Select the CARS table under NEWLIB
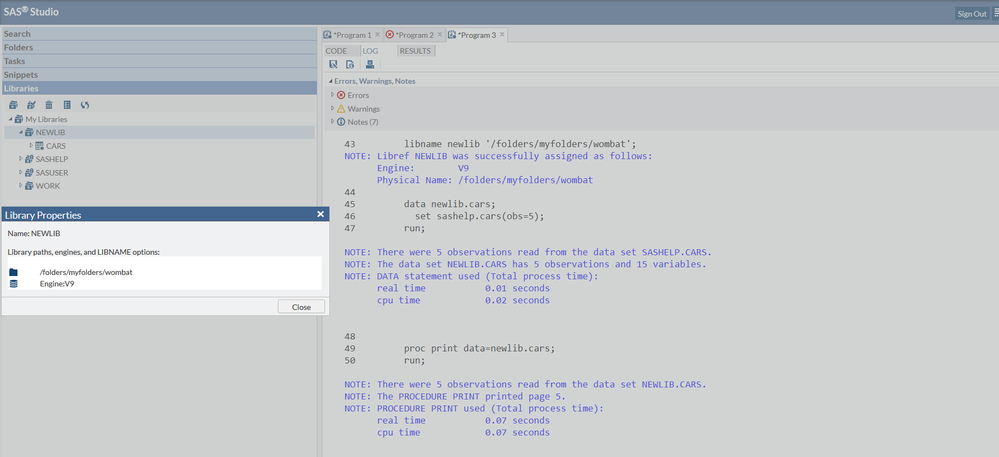 [x=55, y=146]
